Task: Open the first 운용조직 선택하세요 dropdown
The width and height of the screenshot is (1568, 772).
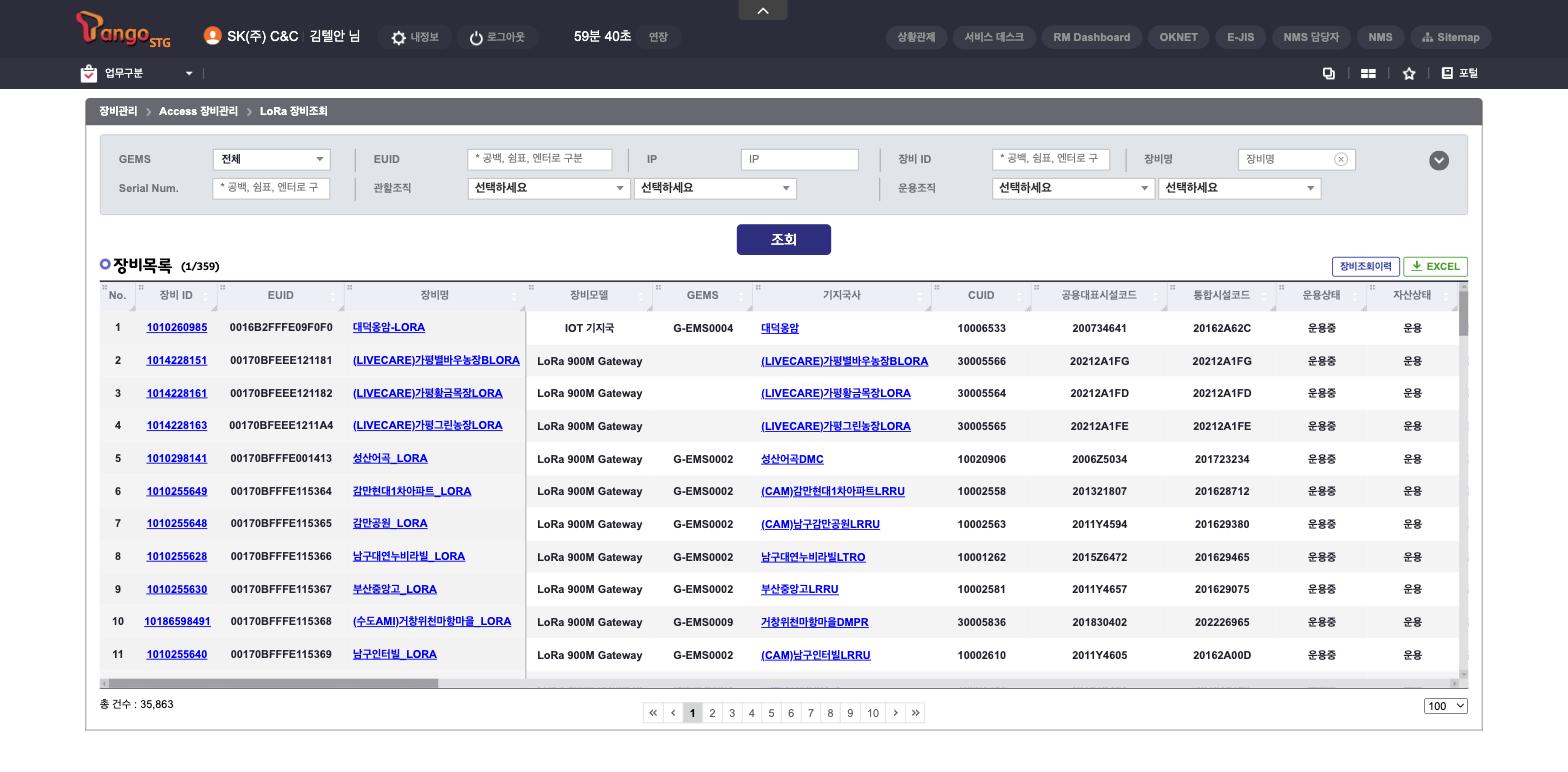Action: (1073, 188)
